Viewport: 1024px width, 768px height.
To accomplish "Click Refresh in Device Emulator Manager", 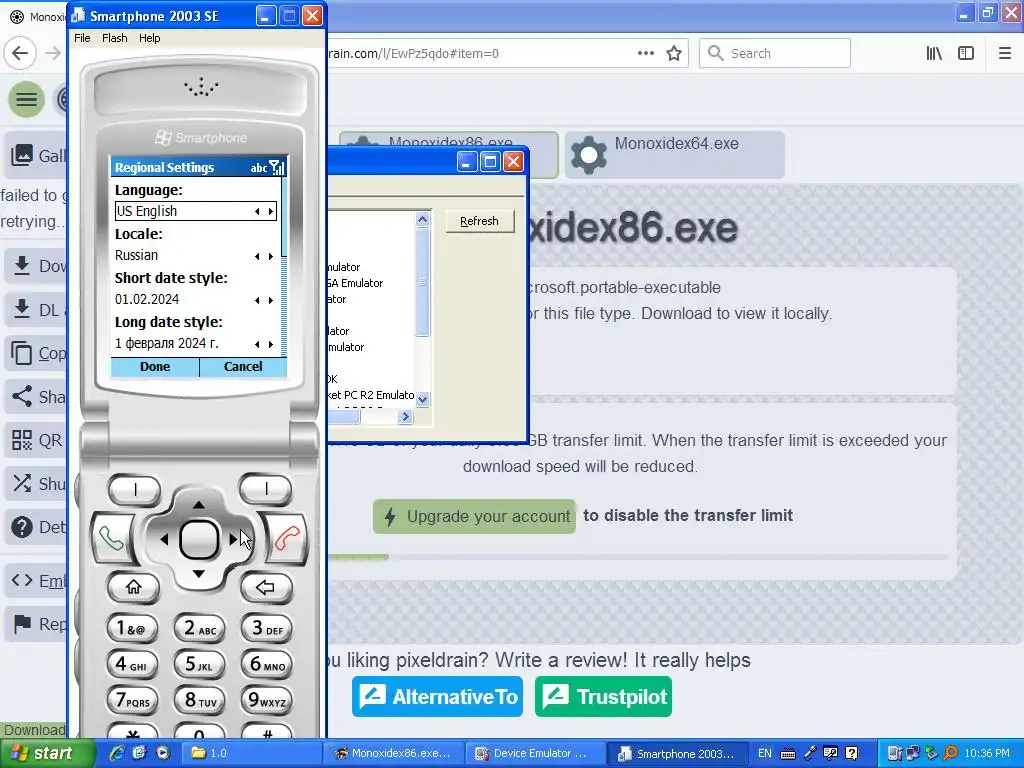I will 479,221.
